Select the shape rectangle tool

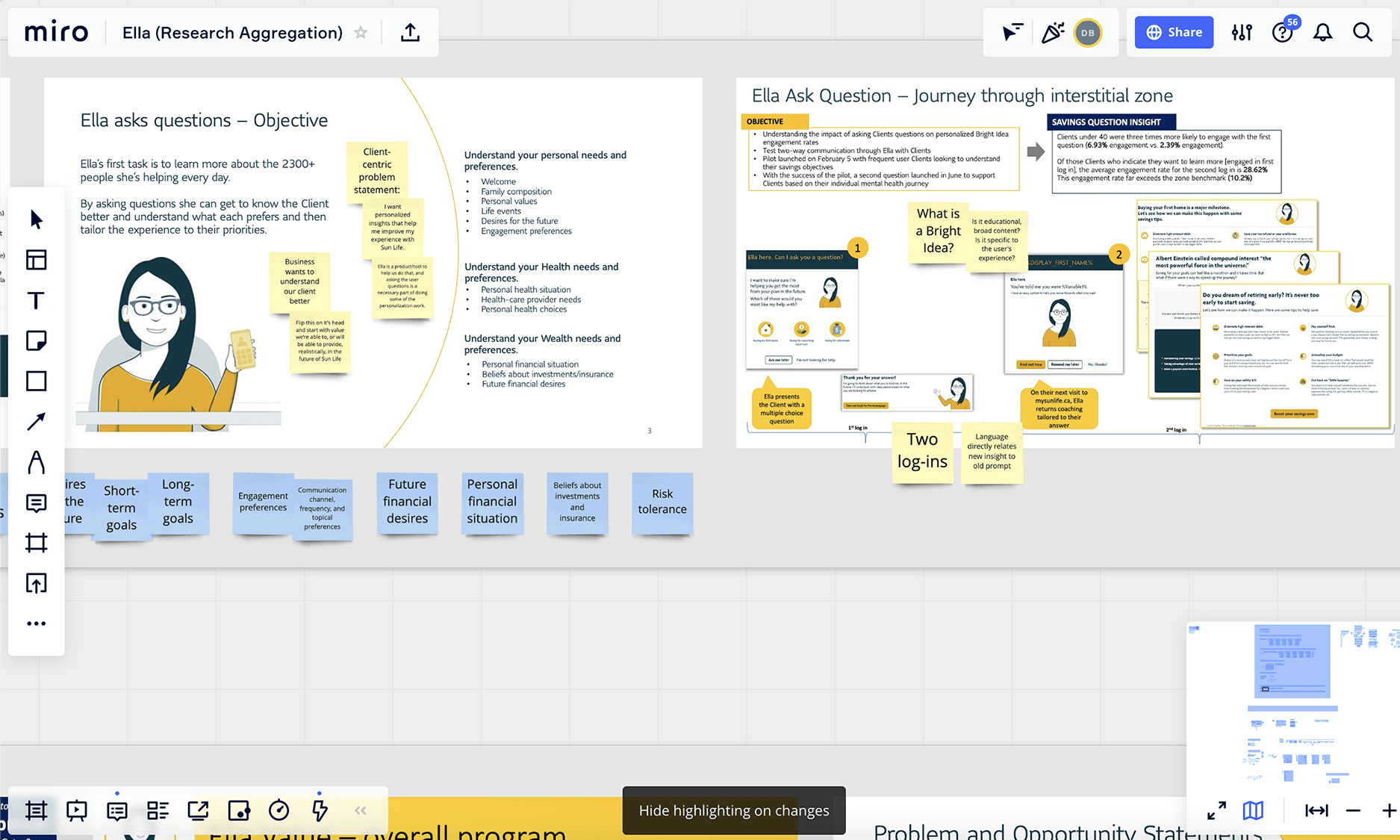click(x=36, y=381)
